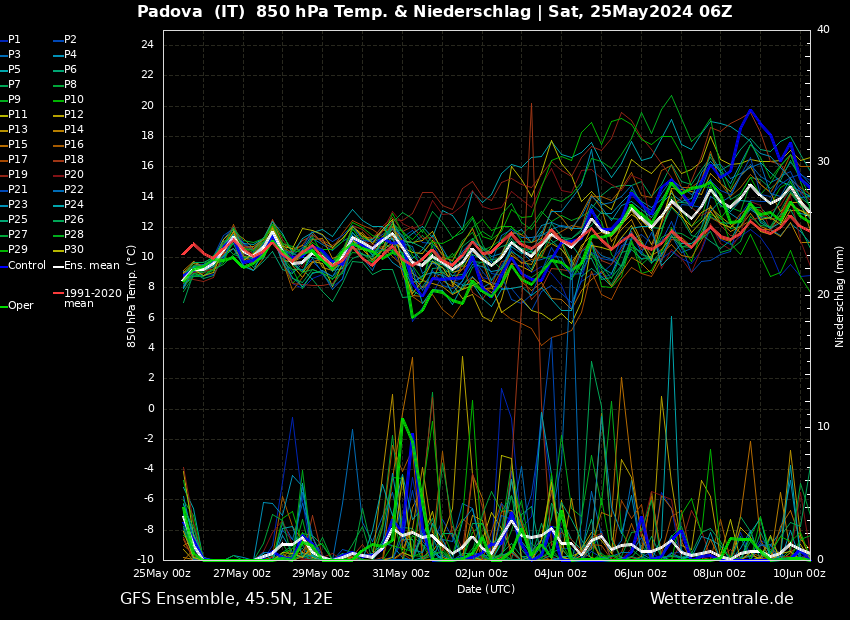Click the 1991-2020 mean legend label
The image size is (850, 620).
pos(93,298)
